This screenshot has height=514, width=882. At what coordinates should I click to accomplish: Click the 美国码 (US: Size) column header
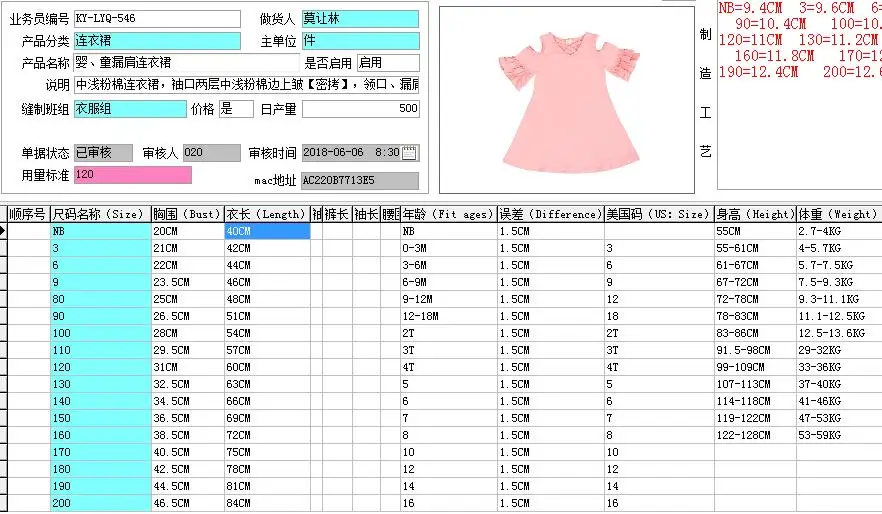[x=659, y=214]
